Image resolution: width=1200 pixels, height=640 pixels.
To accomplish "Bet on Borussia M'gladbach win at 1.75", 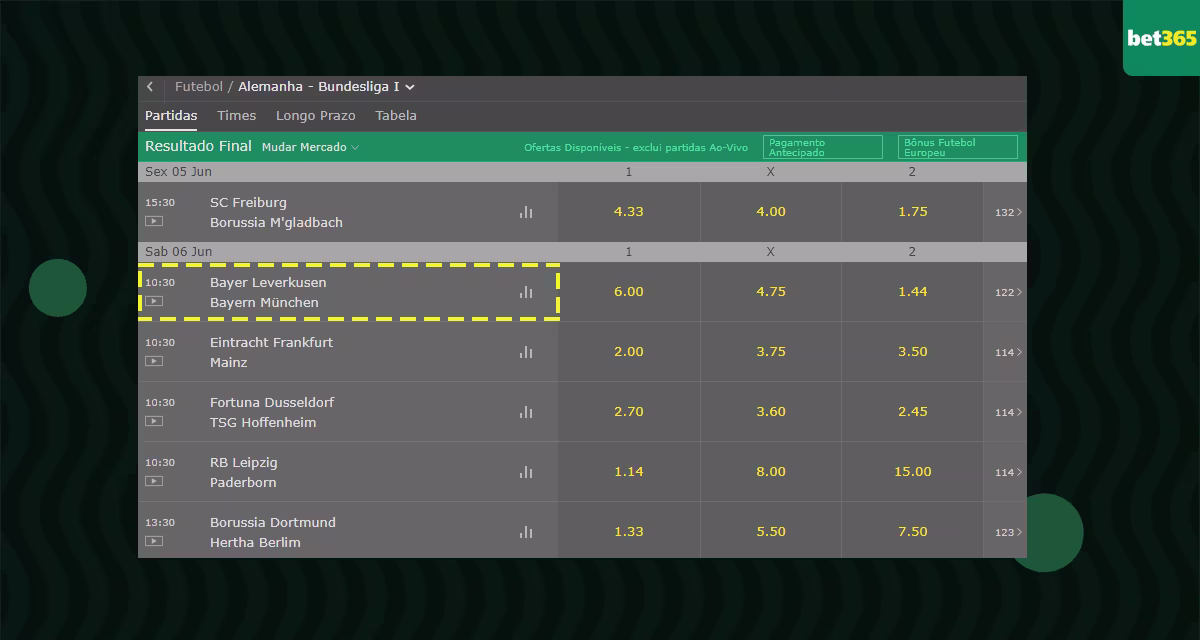I will point(912,212).
